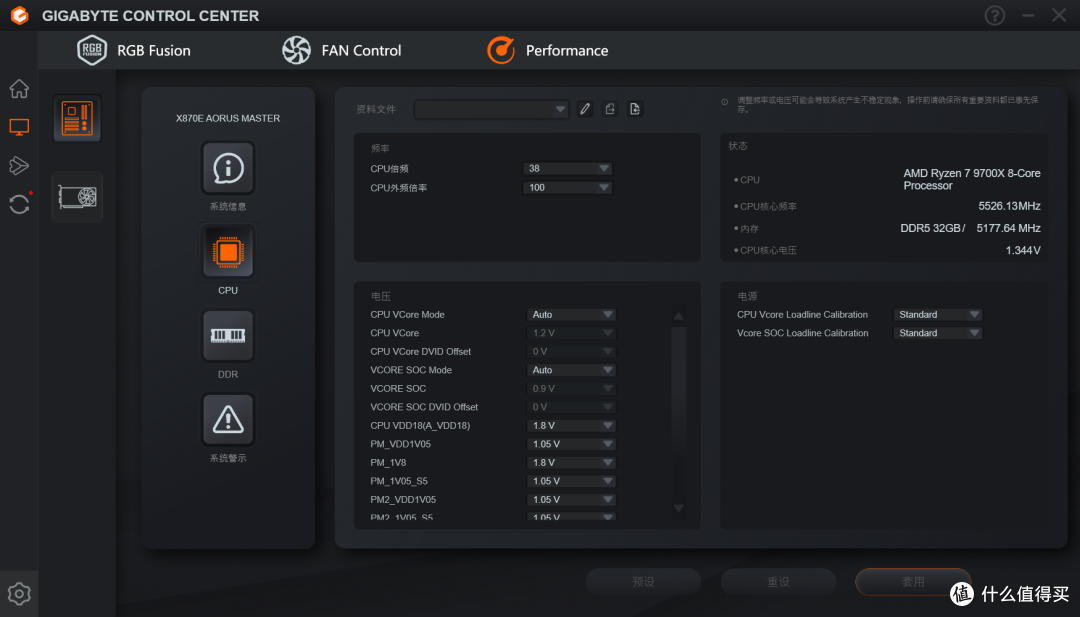Image resolution: width=1080 pixels, height=617 pixels.
Task: Click the X870E AORUS MASTER label
Action: coord(228,118)
